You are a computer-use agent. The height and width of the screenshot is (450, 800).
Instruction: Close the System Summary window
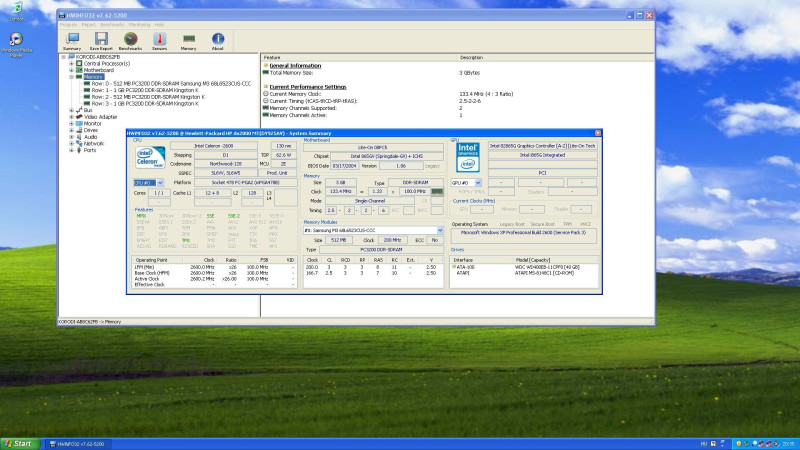pyautogui.click(x=598, y=133)
